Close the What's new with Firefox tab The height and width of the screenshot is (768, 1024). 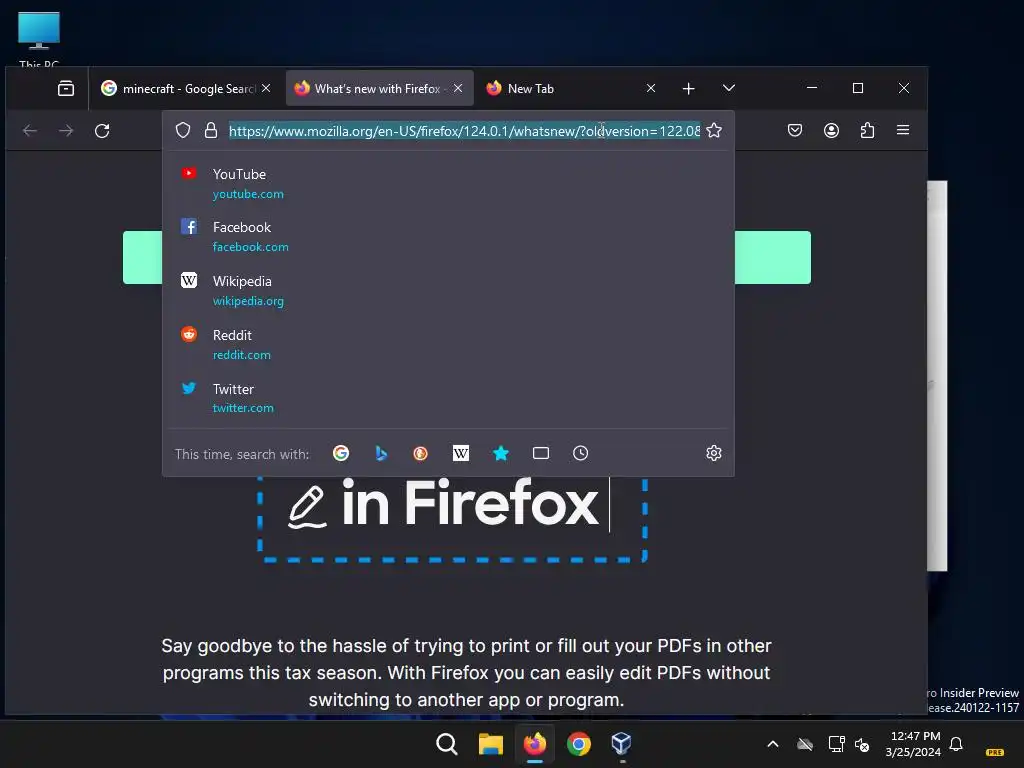coord(458,88)
